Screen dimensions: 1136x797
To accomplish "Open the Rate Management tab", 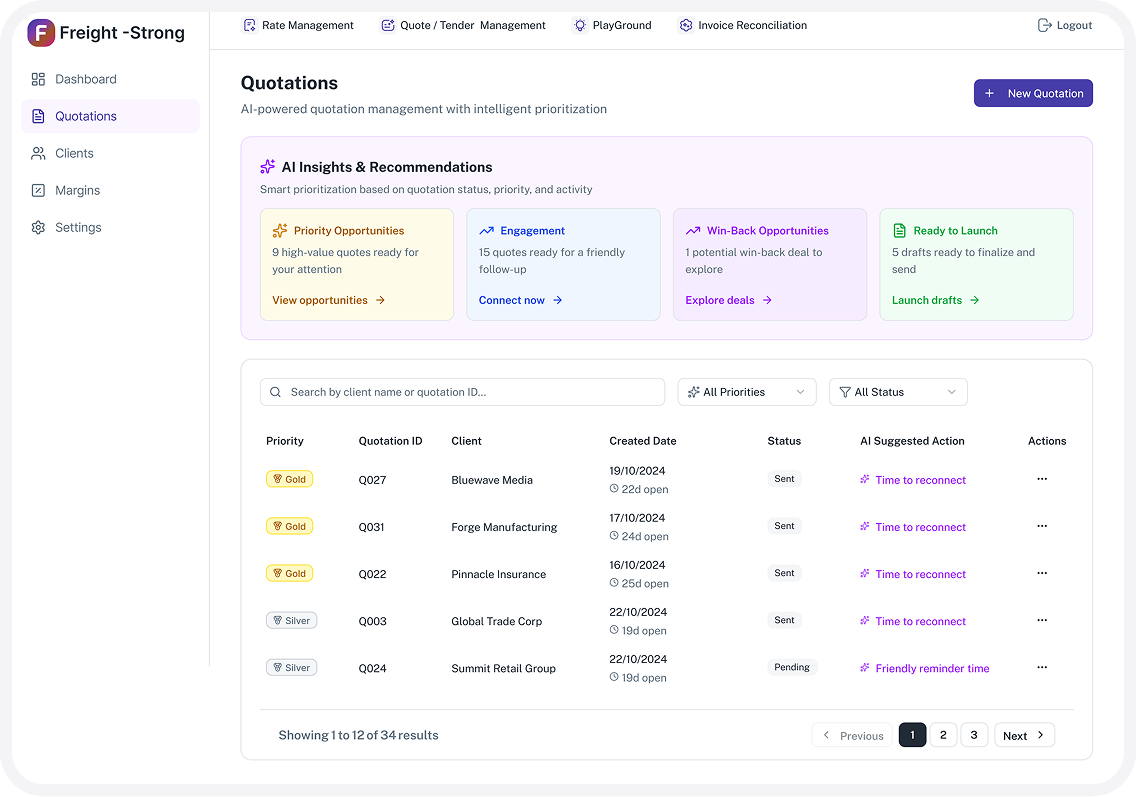I will coord(298,25).
